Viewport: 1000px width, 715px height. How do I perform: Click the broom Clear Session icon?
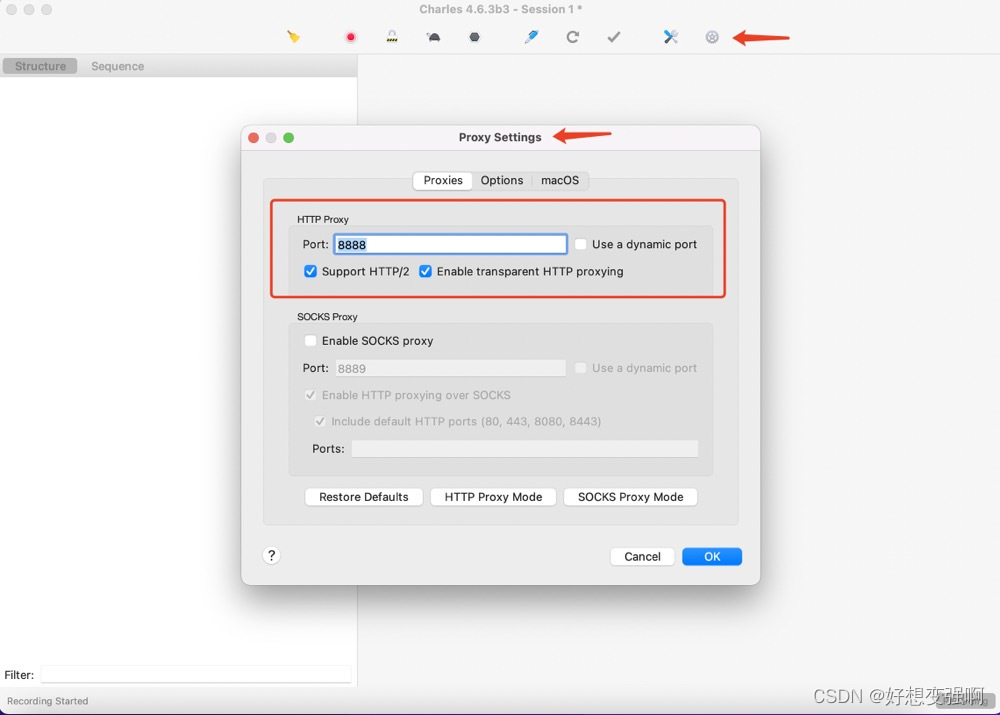tap(293, 37)
